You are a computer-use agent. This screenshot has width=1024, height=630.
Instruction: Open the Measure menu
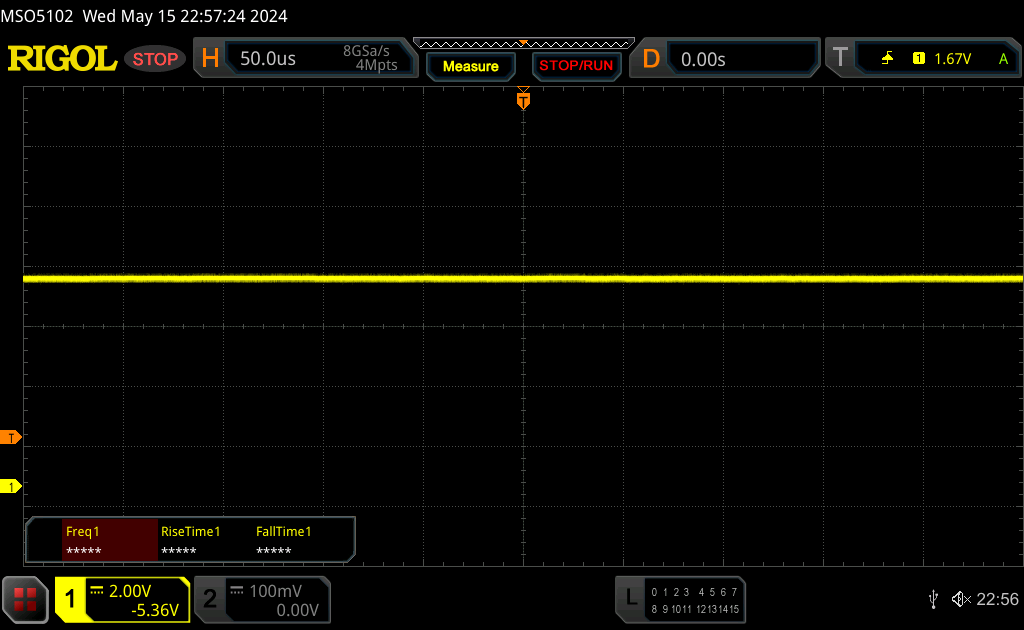(471, 66)
